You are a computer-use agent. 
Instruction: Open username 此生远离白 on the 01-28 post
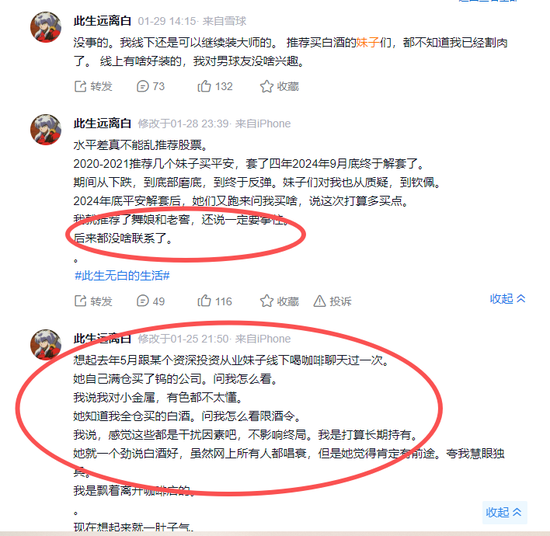(102, 123)
